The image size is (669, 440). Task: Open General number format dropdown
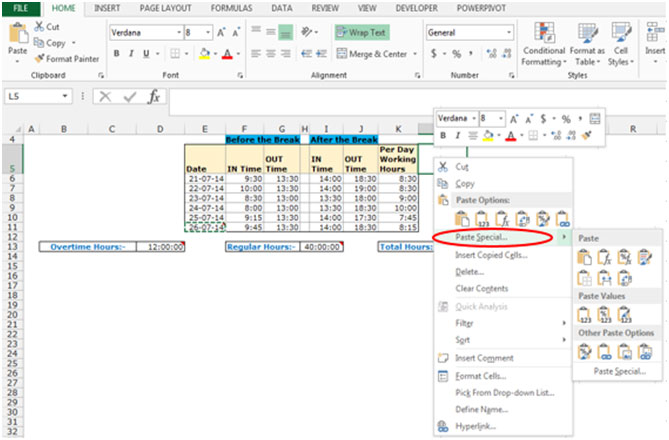click(509, 32)
